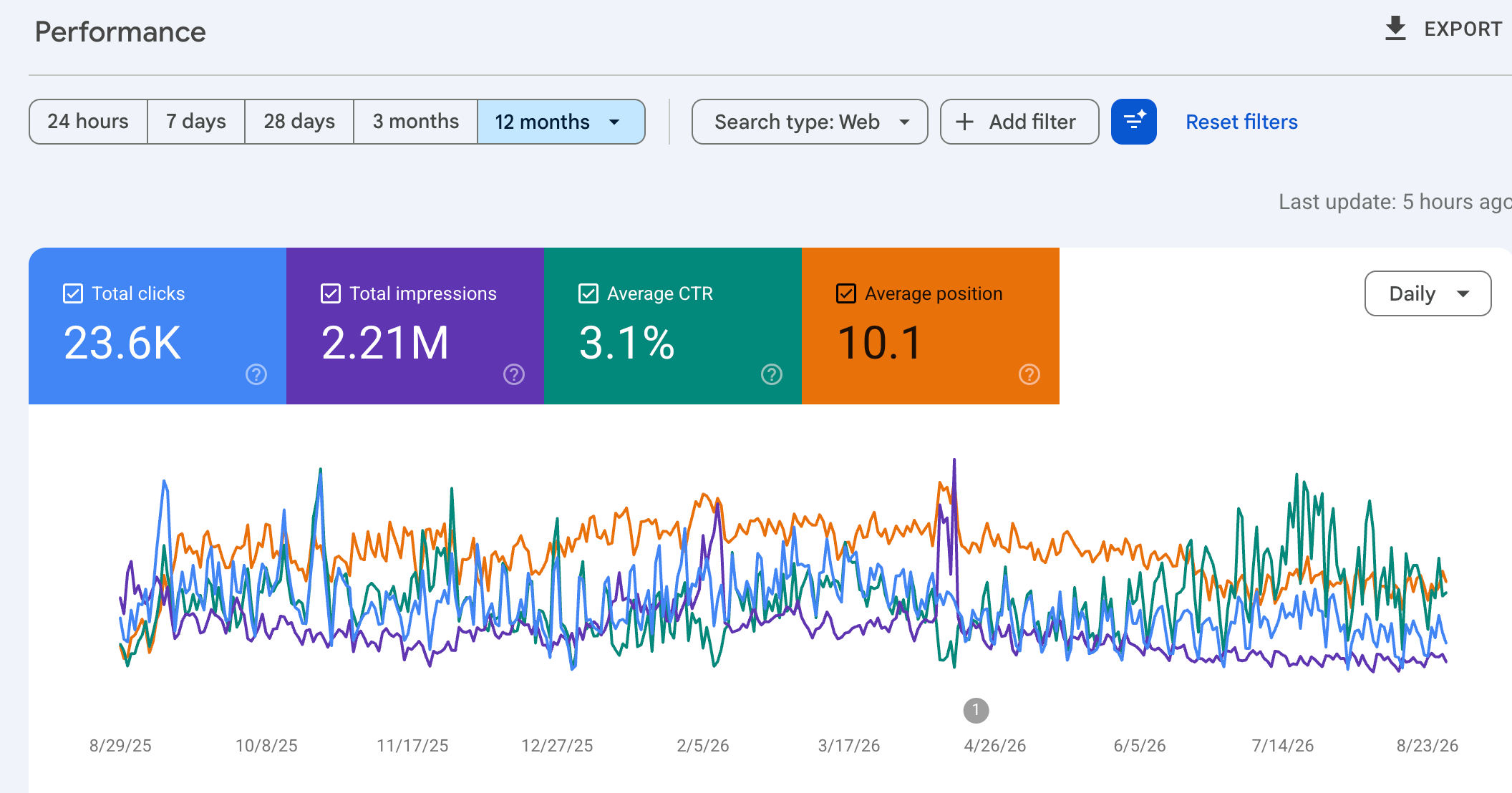Click the EXPORT button label
Viewport: 1512px width, 793px height.
coord(1463,29)
